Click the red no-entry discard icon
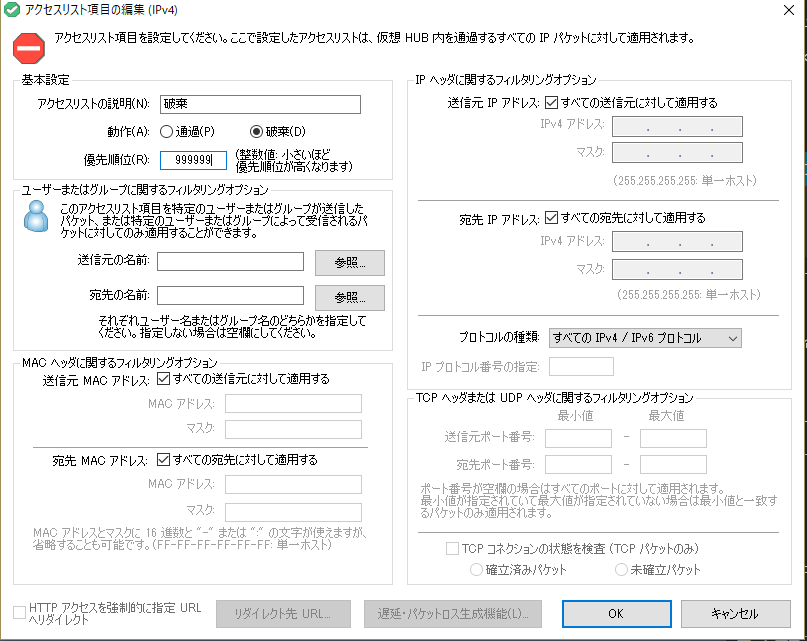This screenshot has height=641, width=807. pyautogui.click(x=29, y=47)
